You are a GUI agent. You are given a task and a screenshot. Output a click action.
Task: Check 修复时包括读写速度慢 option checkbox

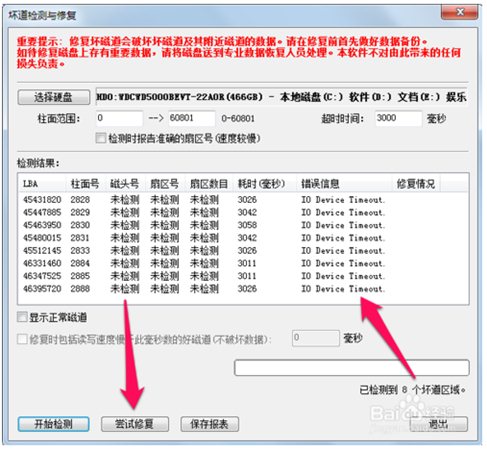pyautogui.click(x=22, y=339)
